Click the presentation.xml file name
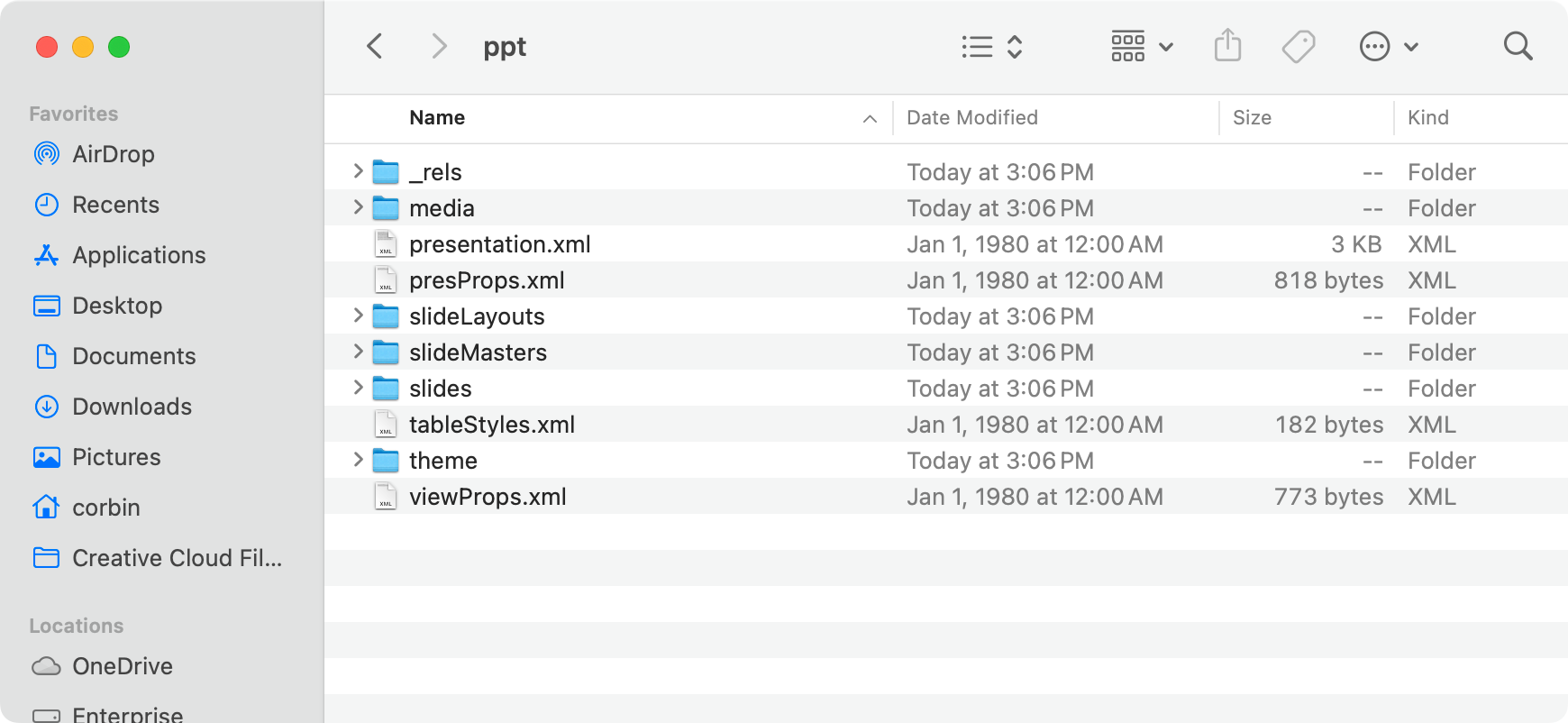Screen dimensions: 1568x723 500,244
